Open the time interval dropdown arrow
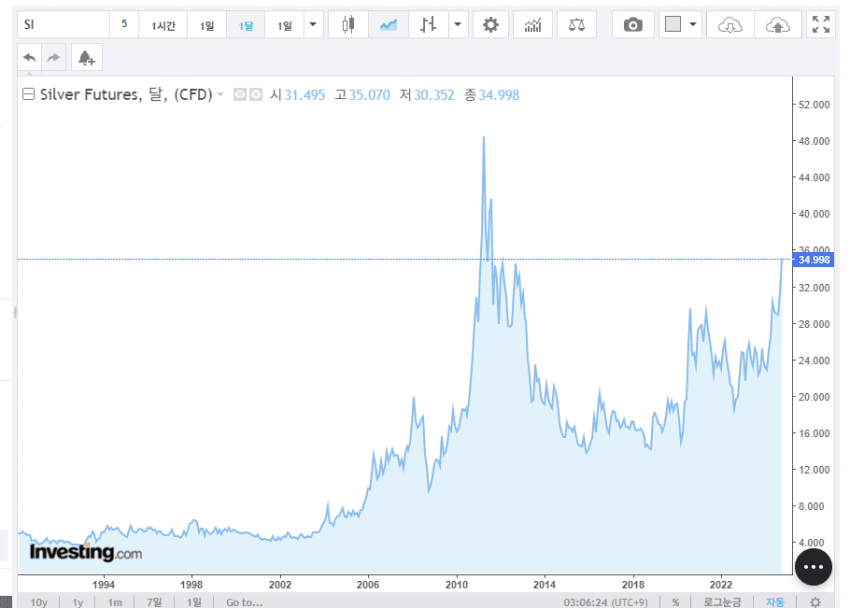Viewport: 850px width, 608px height. (x=314, y=25)
